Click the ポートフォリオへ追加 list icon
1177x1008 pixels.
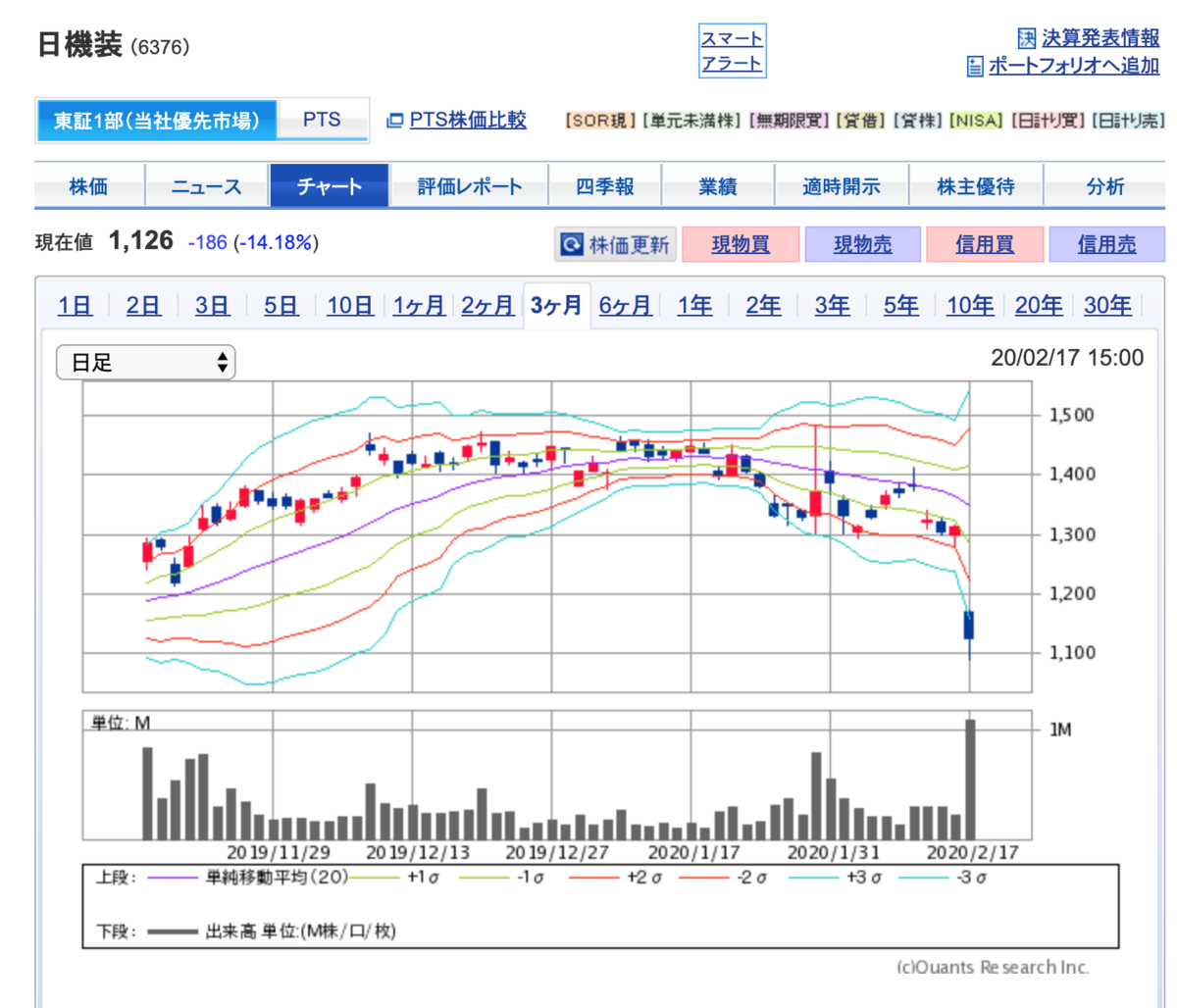(975, 67)
